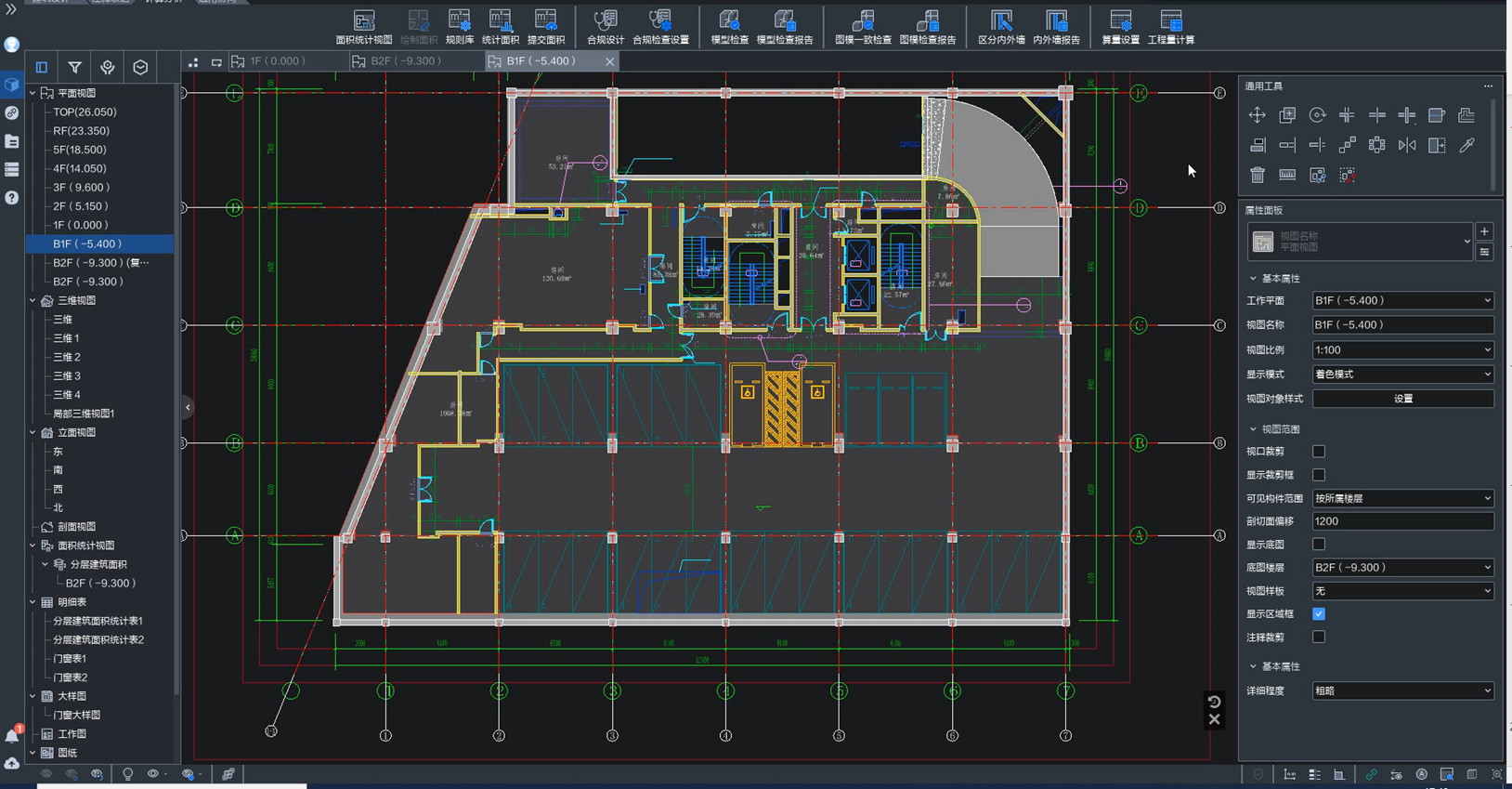
Task: Open 合规设计 tool
Action: (x=606, y=27)
